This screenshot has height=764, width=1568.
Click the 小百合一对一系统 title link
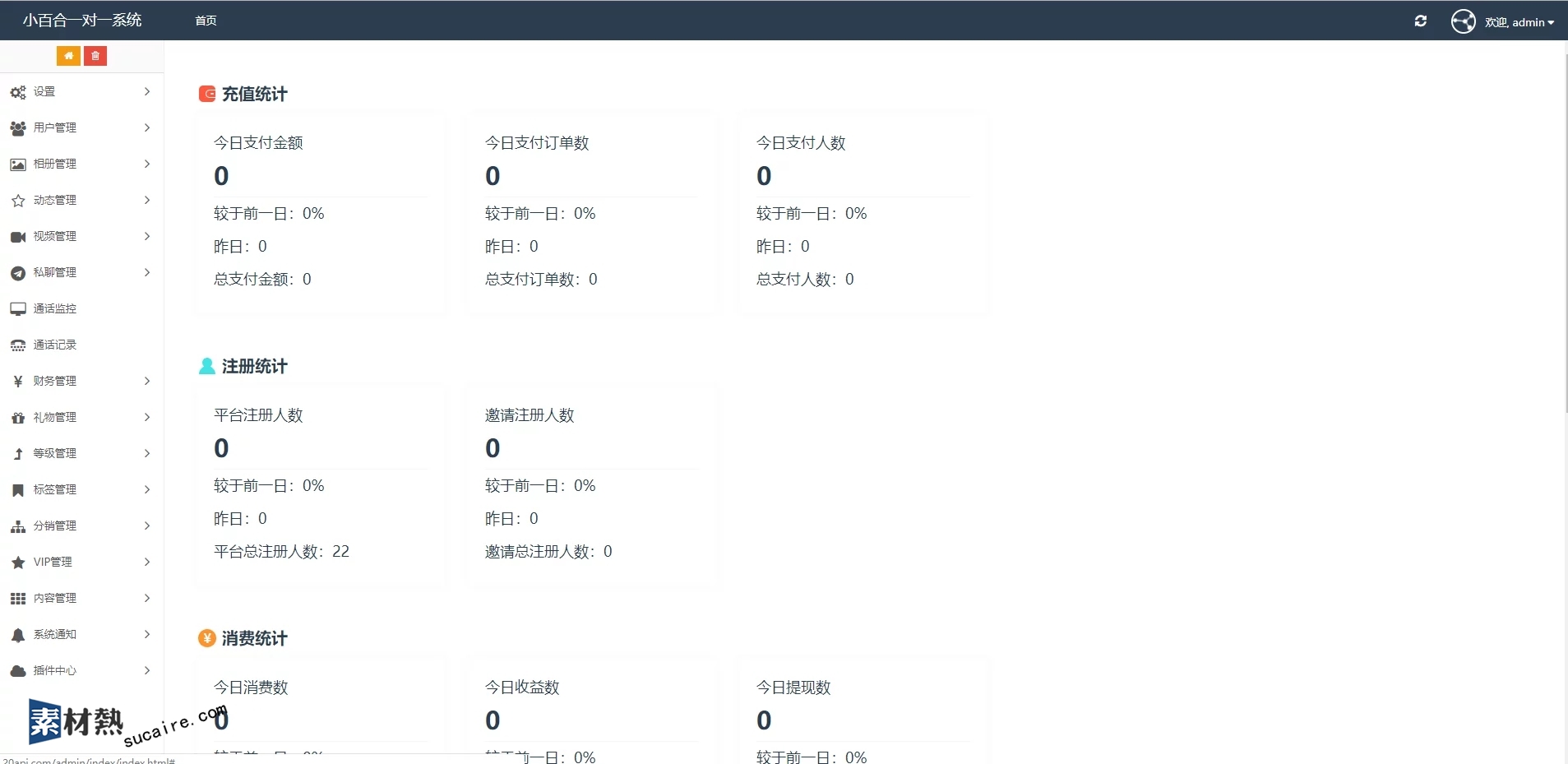coord(82,20)
